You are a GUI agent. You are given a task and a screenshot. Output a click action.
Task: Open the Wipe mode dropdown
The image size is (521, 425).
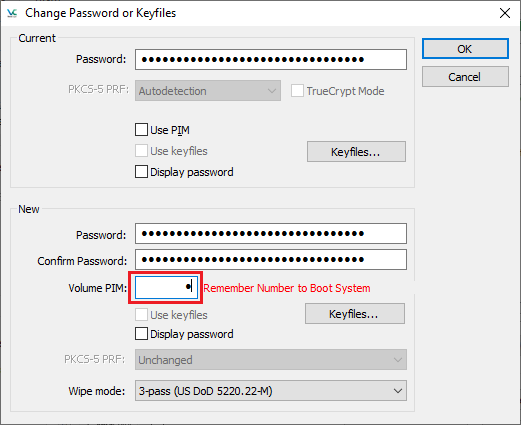(271, 391)
